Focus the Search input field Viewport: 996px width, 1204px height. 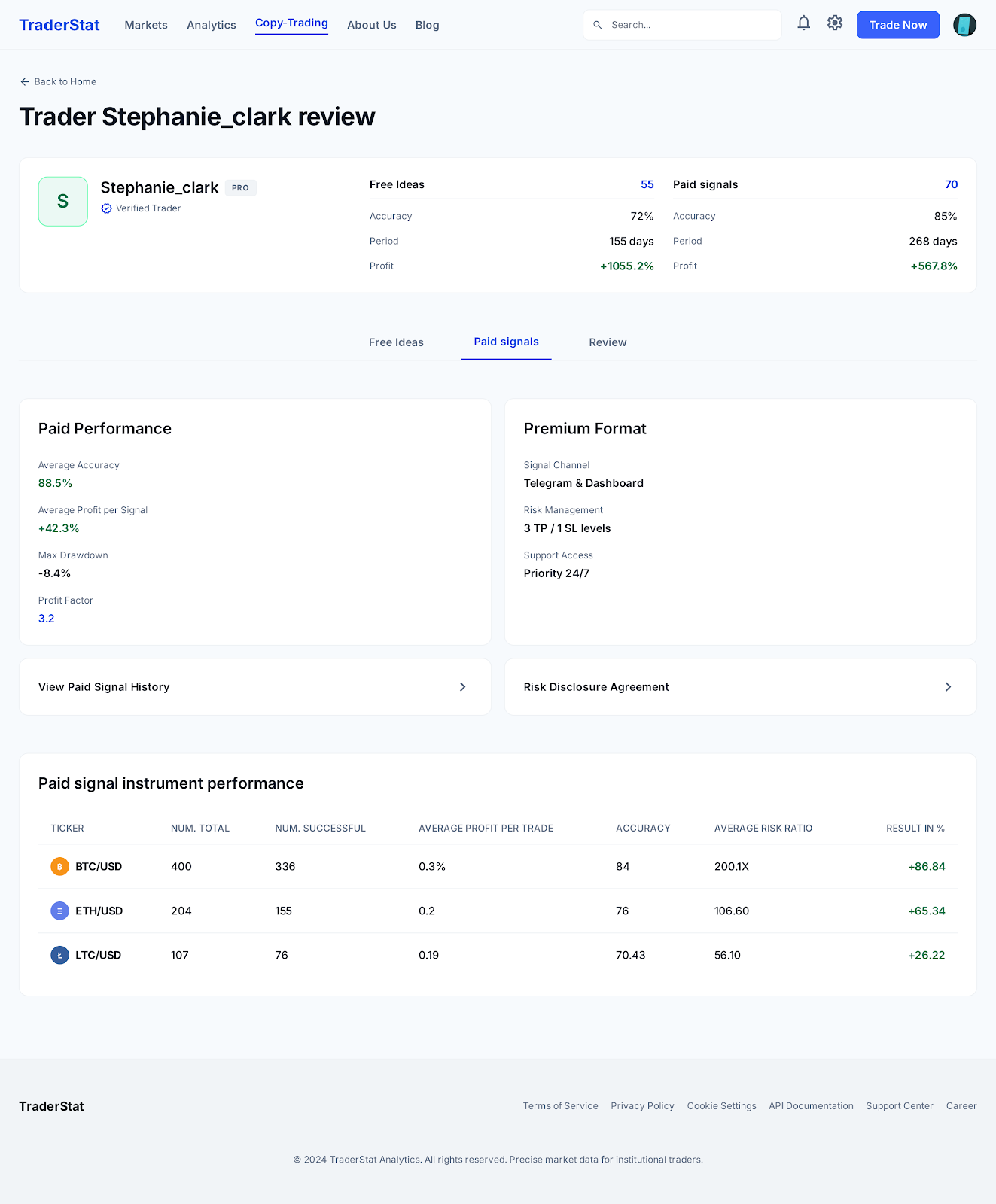click(682, 25)
